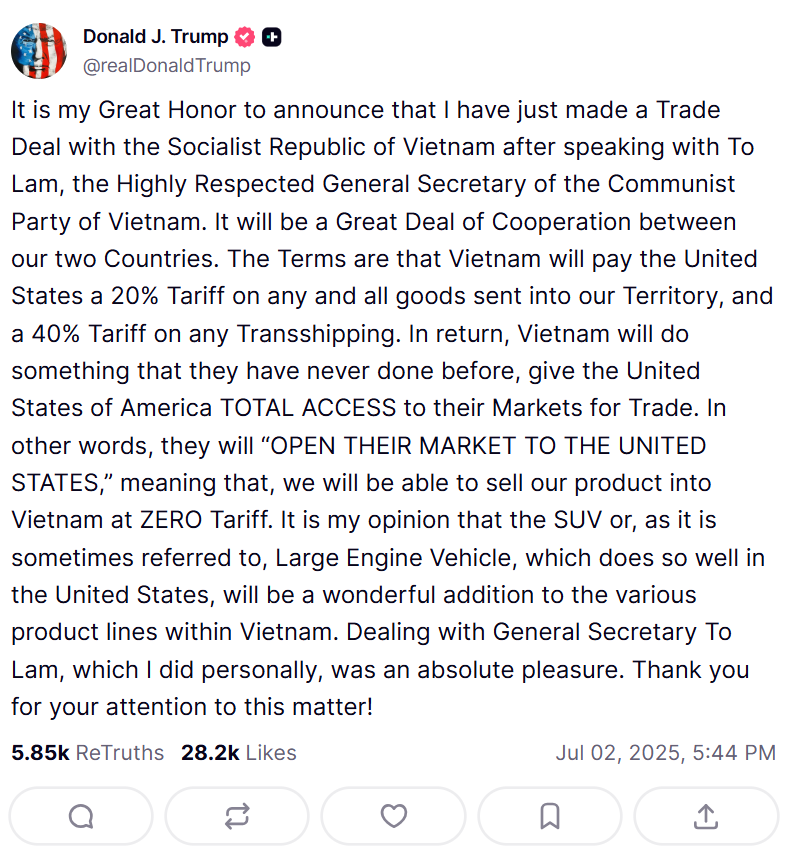Like the post using the heart icon
The image size is (790, 854).
coord(393,816)
